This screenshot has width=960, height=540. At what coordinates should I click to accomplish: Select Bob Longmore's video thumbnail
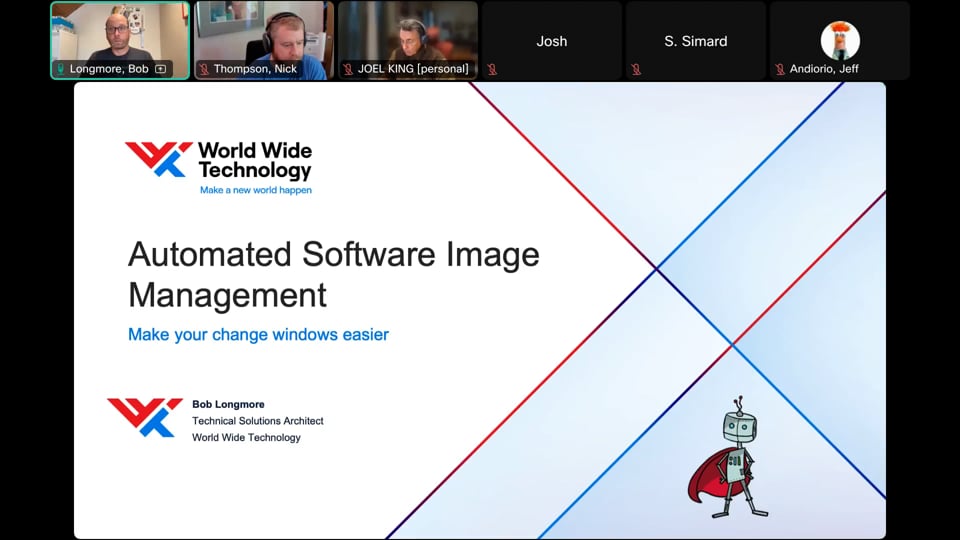(x=120, y=40)
